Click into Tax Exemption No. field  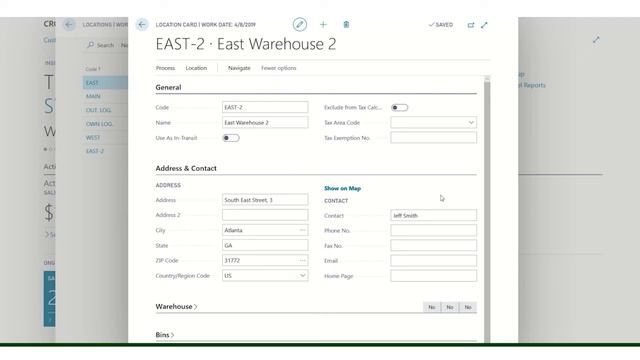433,138
